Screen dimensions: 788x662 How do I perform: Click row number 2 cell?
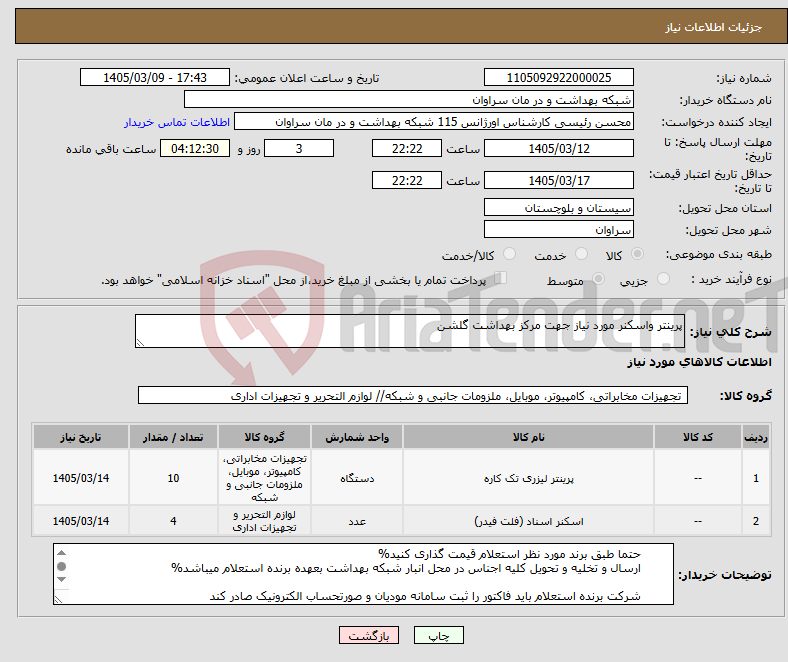tap(755, 521)
